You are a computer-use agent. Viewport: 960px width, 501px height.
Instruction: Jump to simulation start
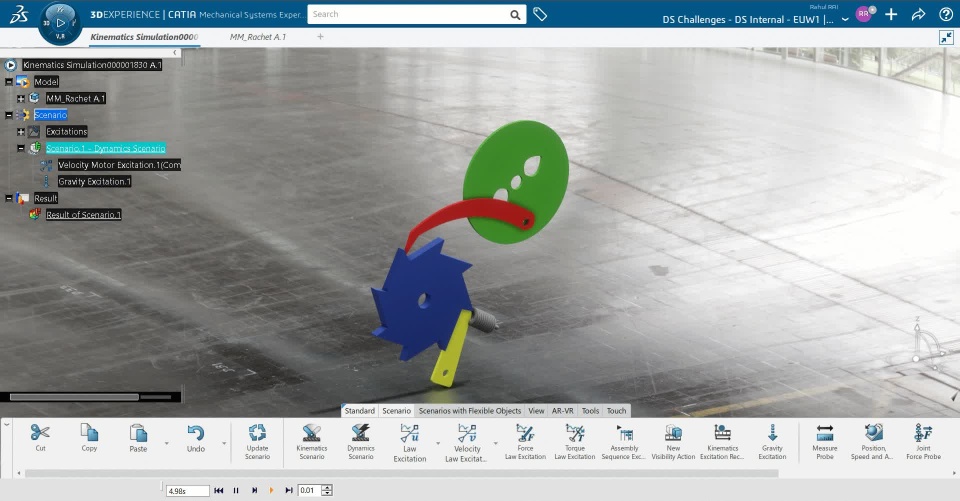coord(219,490)
